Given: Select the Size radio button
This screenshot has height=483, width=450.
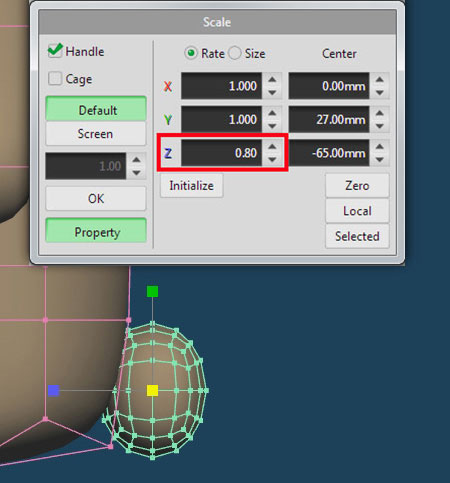Looking at the screenshot, I should click(x=235, y=53).
